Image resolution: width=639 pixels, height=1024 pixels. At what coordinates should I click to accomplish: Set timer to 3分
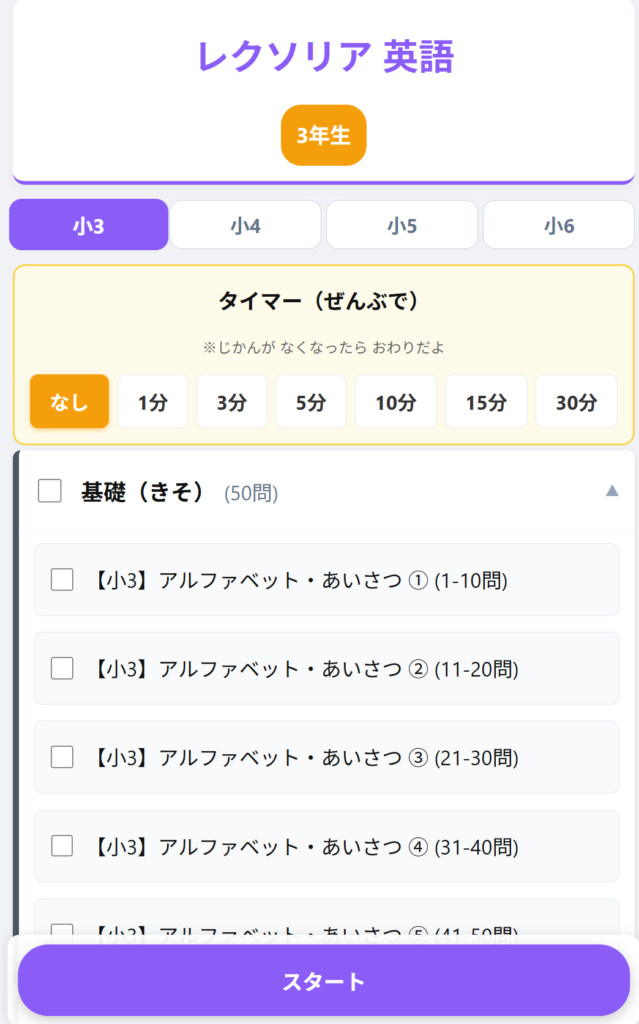tap(231, 402)
